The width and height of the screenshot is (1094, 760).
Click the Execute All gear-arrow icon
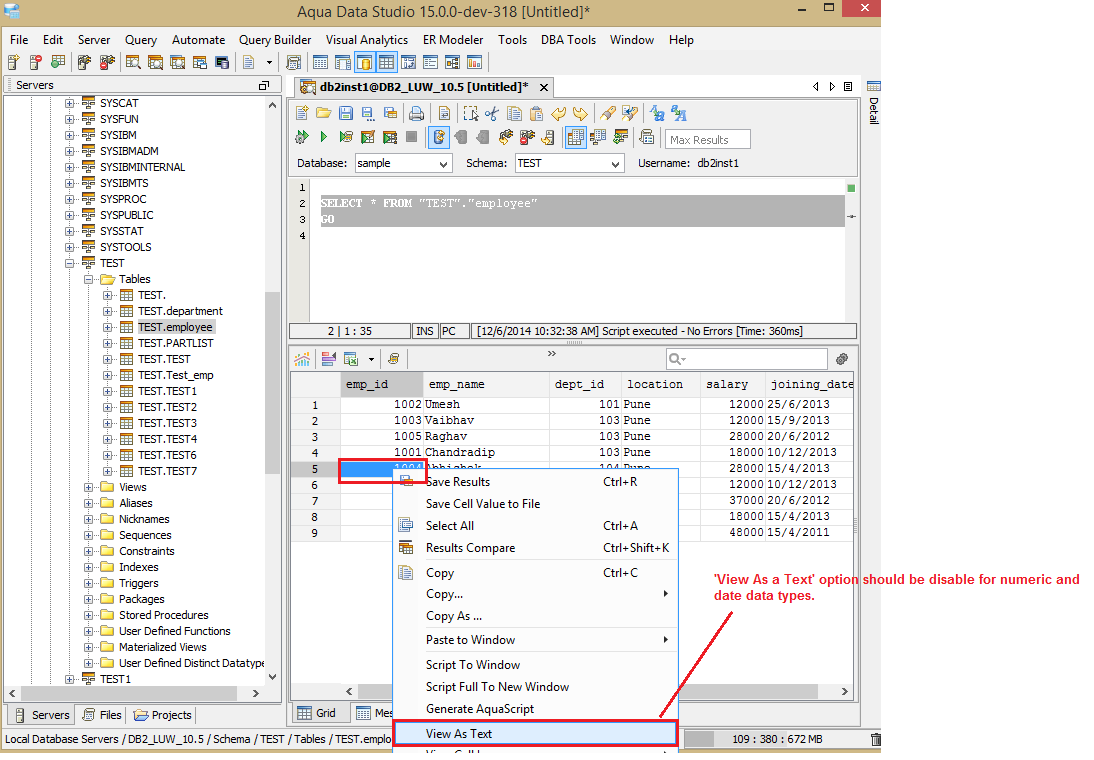tap(301, 137)
